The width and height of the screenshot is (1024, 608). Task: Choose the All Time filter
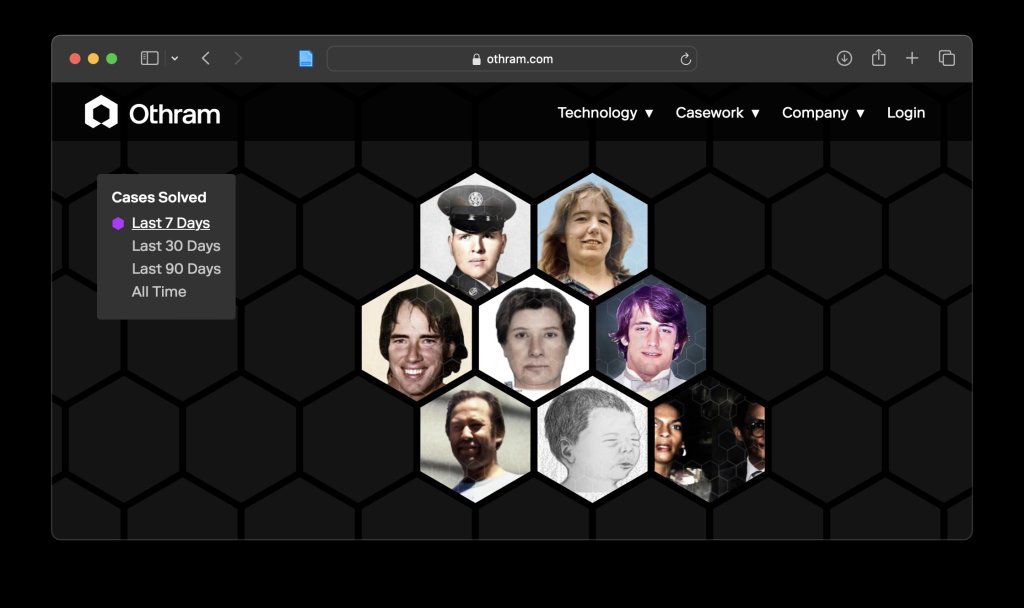(159, 291)
